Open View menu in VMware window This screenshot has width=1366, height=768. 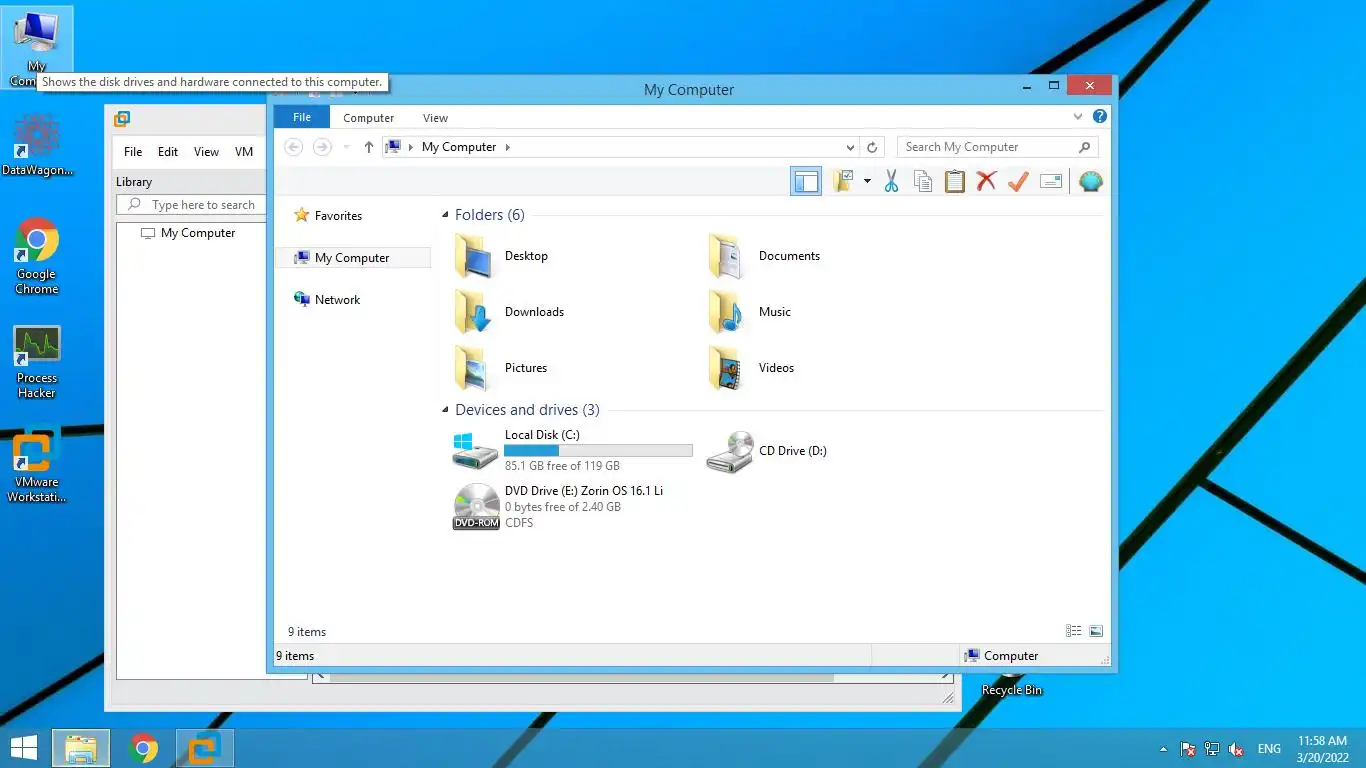pos(206,152)
